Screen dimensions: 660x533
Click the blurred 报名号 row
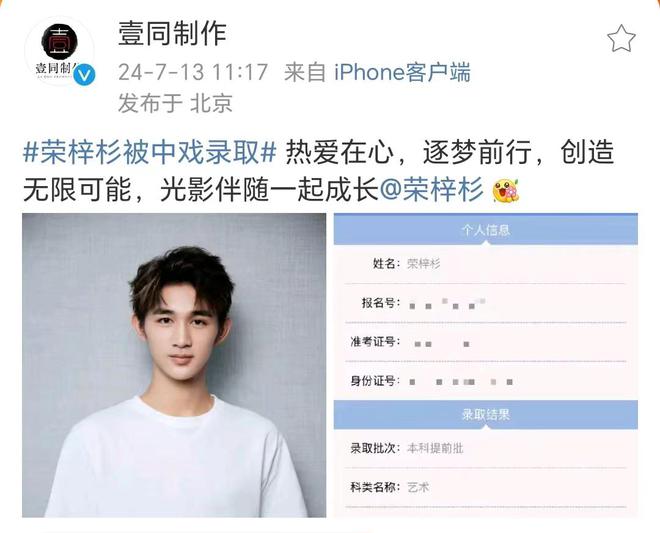coord(486,303)
